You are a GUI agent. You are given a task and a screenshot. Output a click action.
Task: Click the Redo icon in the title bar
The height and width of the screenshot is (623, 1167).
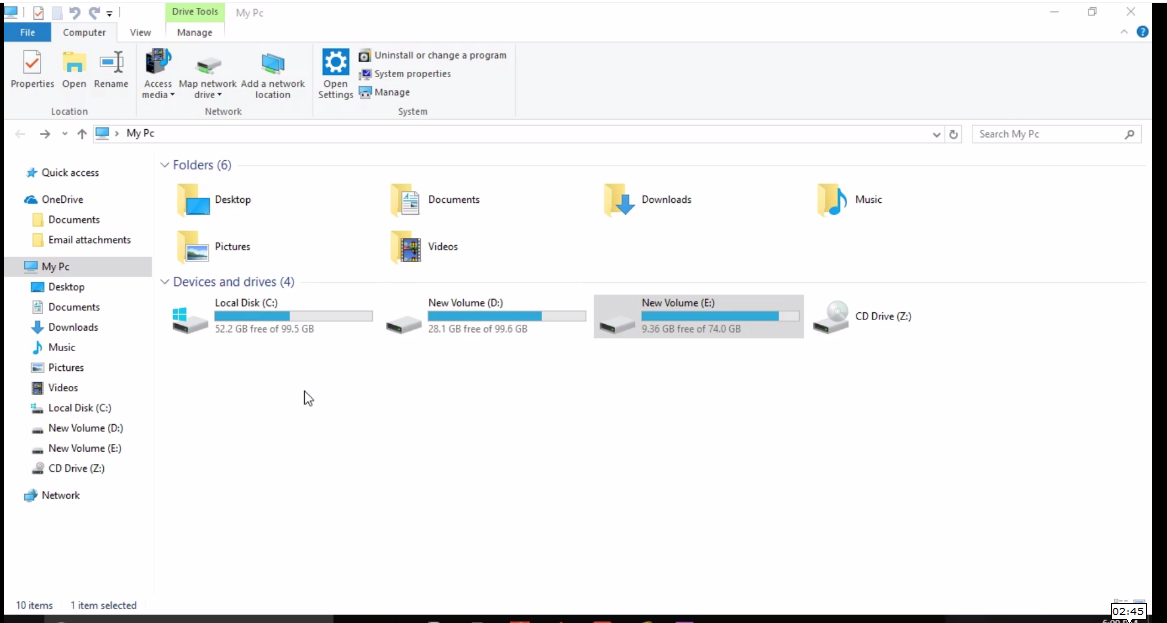pos(94,13)
